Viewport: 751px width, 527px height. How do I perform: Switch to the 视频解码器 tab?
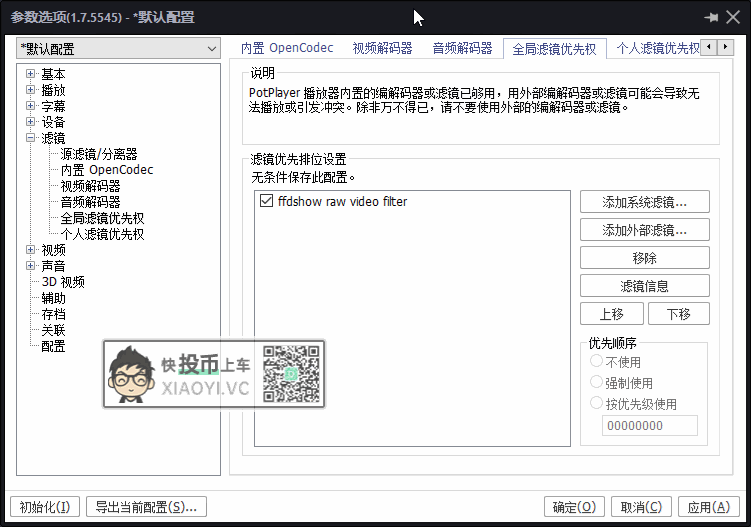tap(382, 48)
